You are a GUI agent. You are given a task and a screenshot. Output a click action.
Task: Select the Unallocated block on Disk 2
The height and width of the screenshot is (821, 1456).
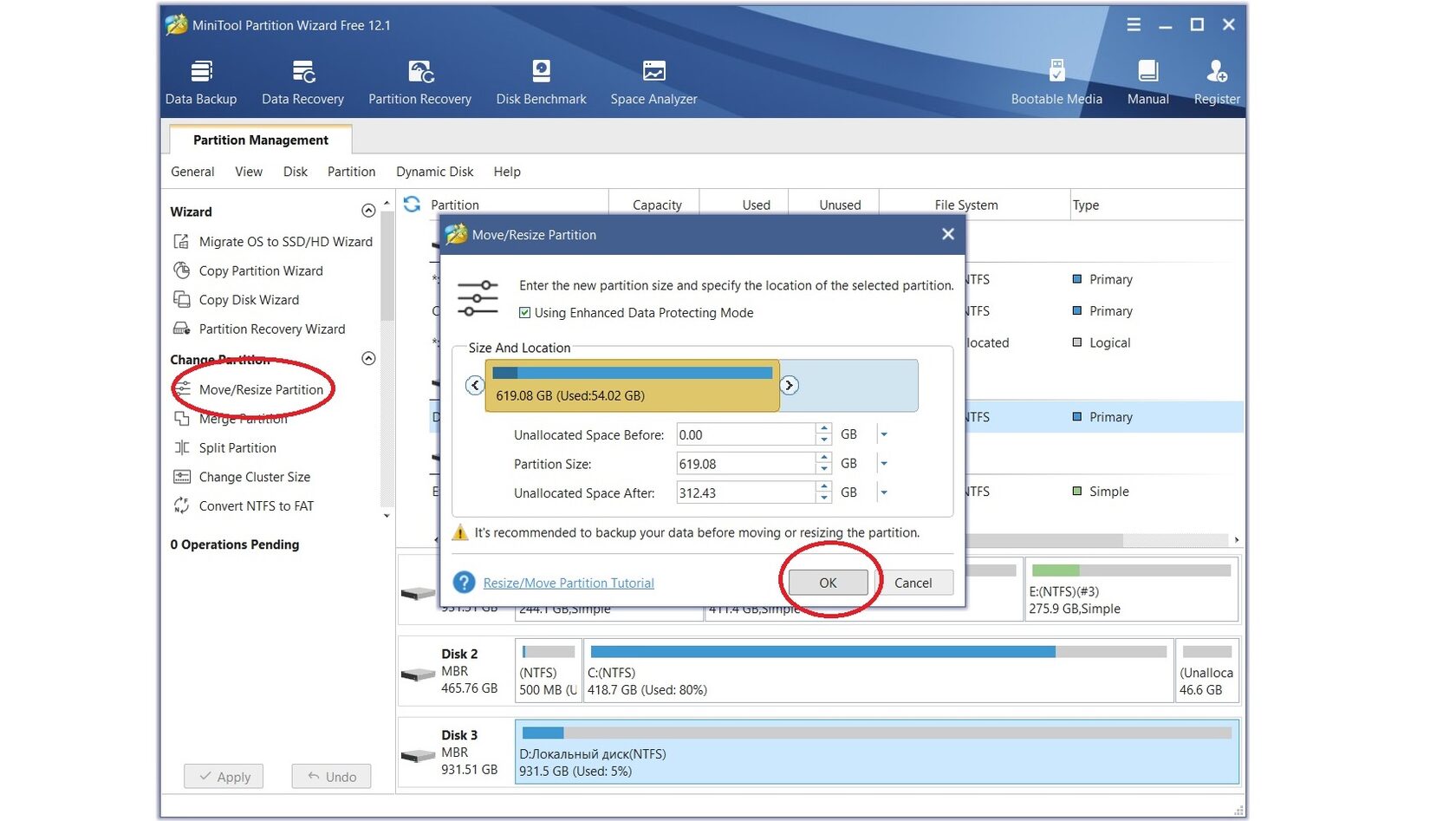pos(1207,671)
